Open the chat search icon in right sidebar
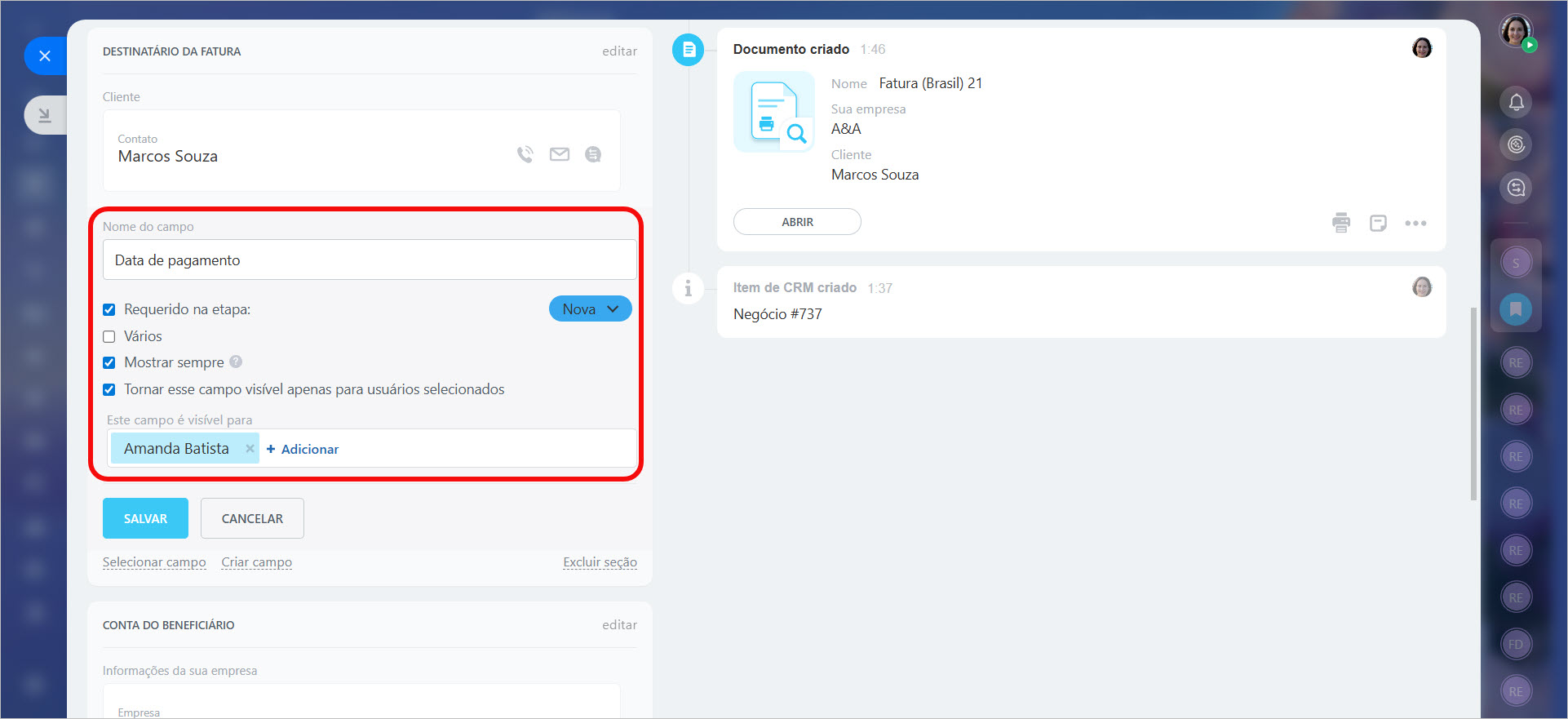Screen dimensions: 1568x719 pyautogui.click(x=1516, y=188)
